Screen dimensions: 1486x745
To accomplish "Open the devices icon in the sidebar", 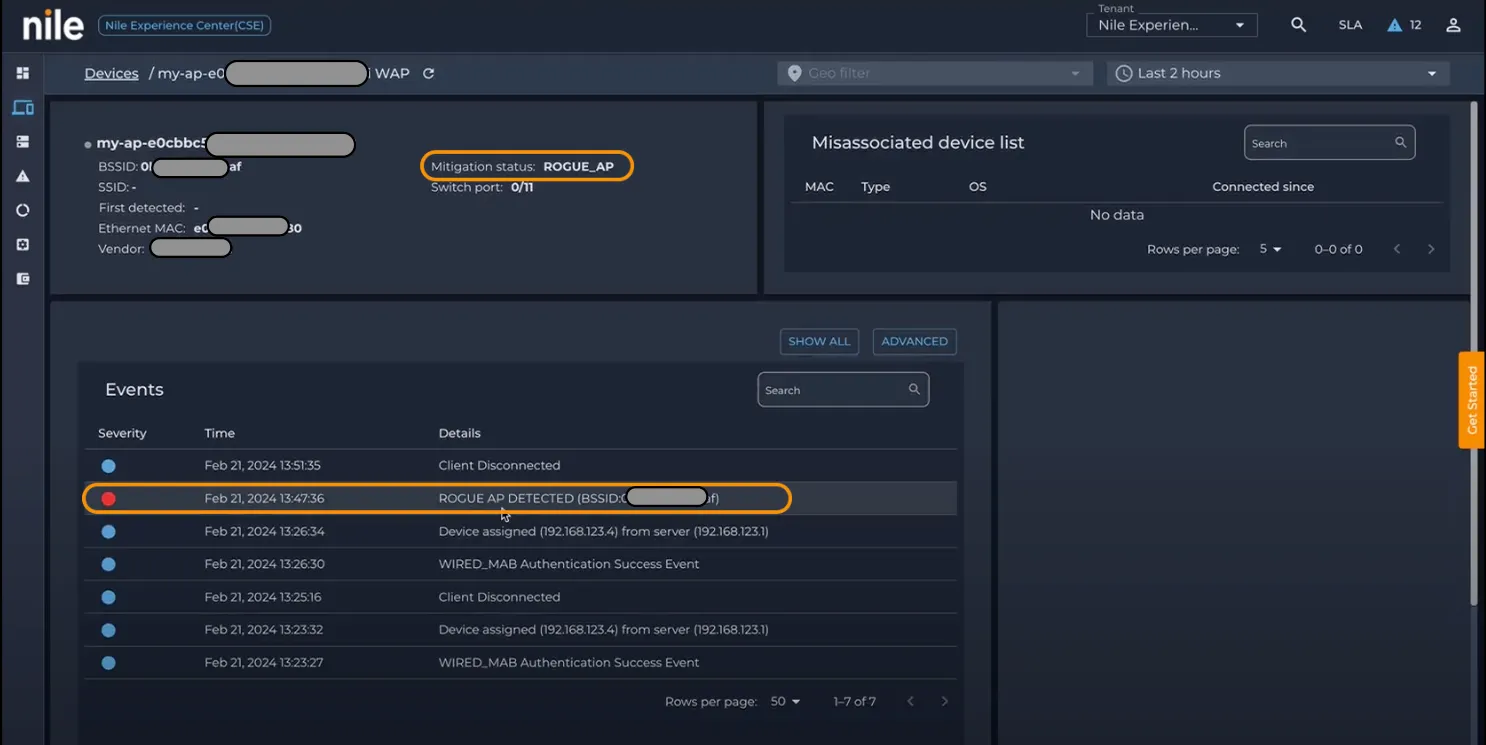I will pyautogui.click(x=22, y=107).
